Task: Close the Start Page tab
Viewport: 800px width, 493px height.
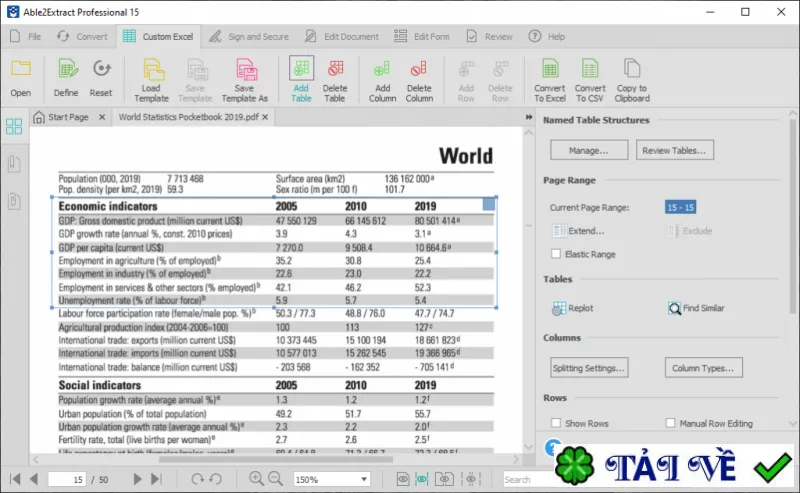Action: pyautogui.click(x=102, y=117)
